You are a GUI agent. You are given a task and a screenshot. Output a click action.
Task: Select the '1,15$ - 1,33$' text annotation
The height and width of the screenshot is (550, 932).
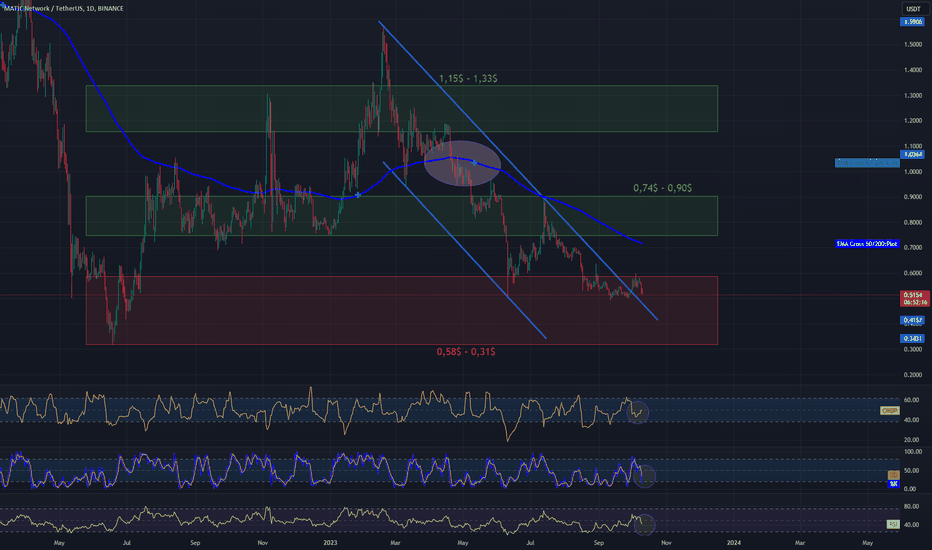click(468, 78)
